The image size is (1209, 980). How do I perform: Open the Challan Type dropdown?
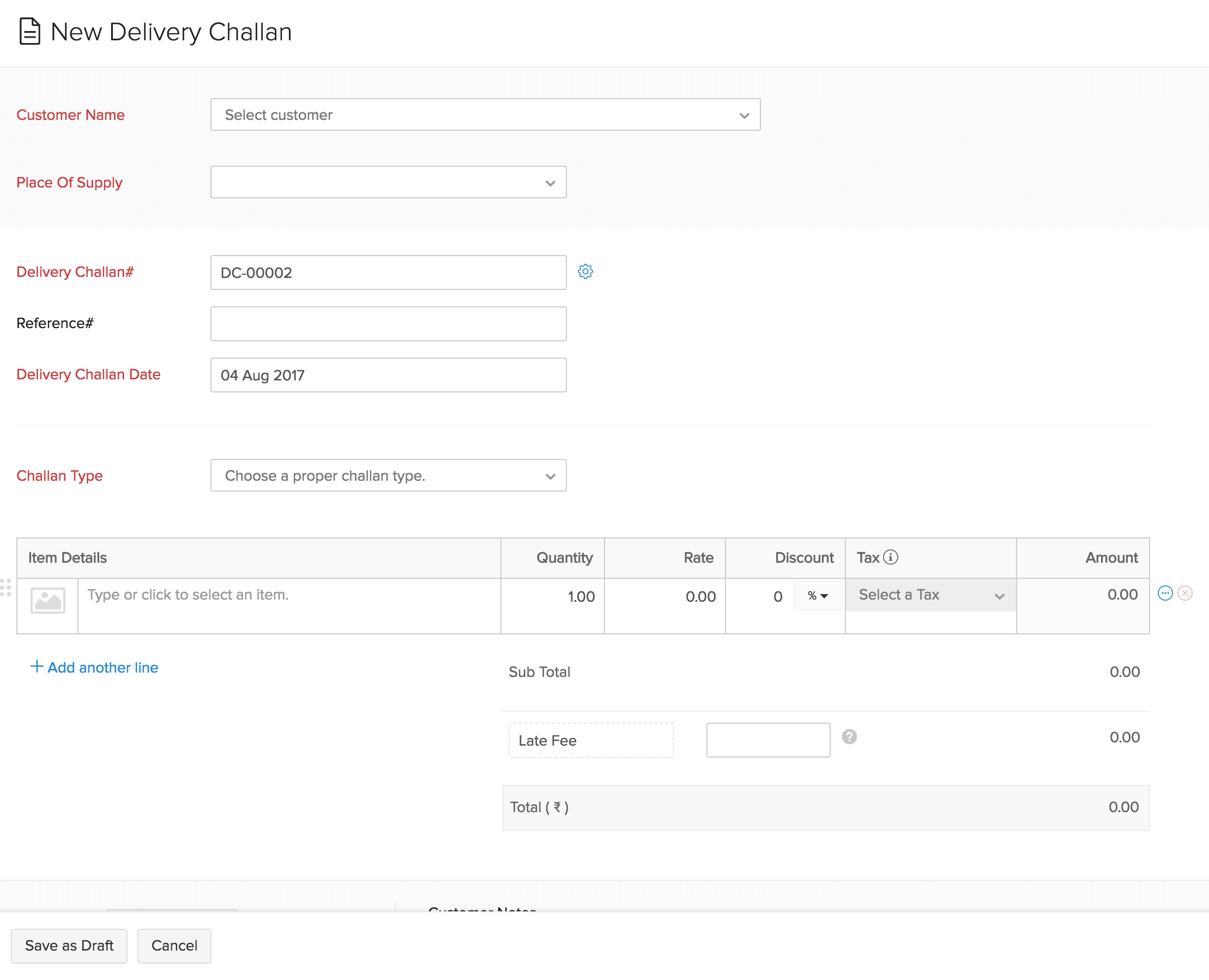(388, 475)
